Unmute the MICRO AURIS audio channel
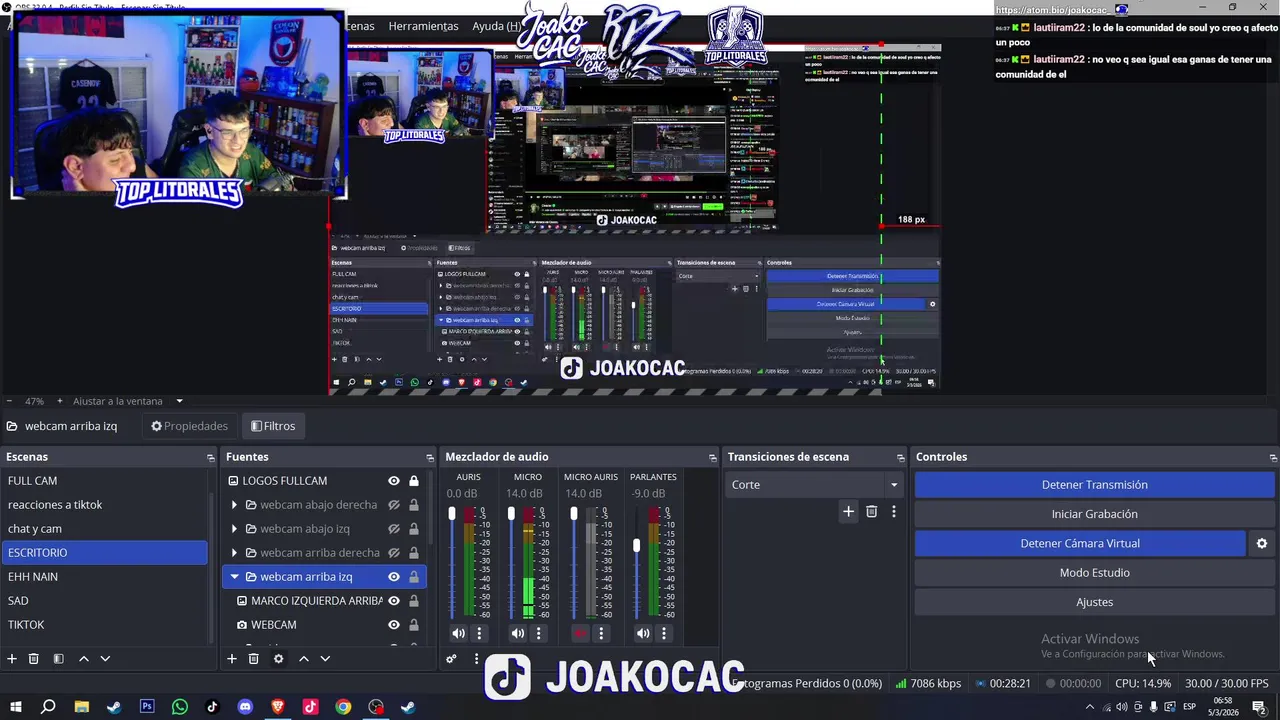The height and width of the screenshot is (720, 1280). tap(580, 633)
